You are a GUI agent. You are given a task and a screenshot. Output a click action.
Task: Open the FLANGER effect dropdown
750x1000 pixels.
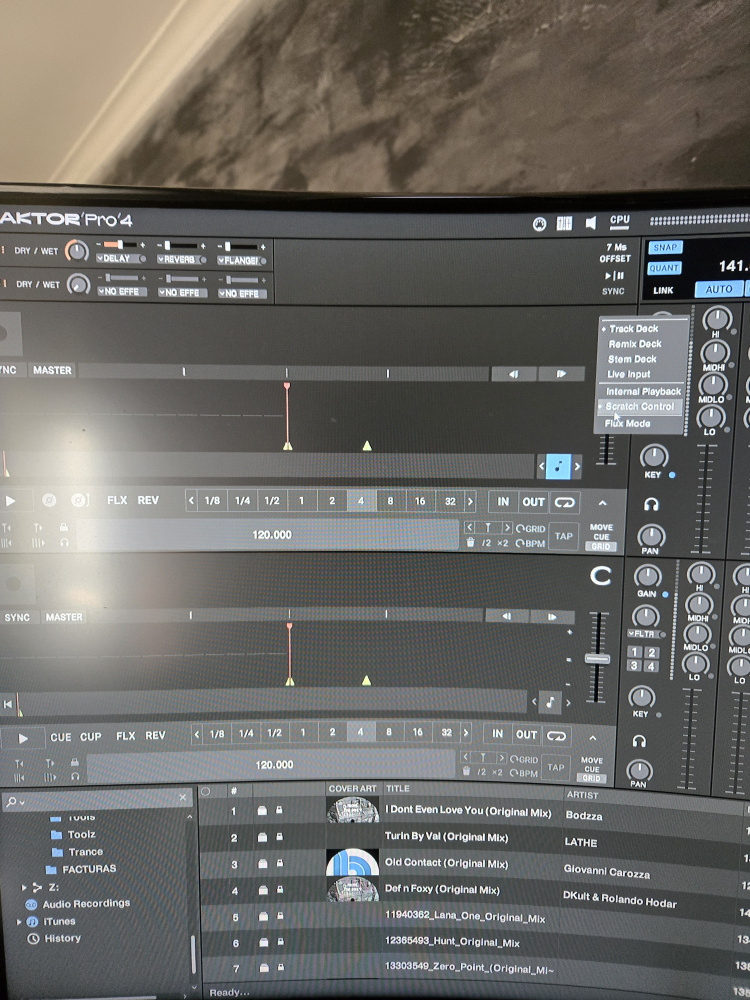[x=241, y=260]
